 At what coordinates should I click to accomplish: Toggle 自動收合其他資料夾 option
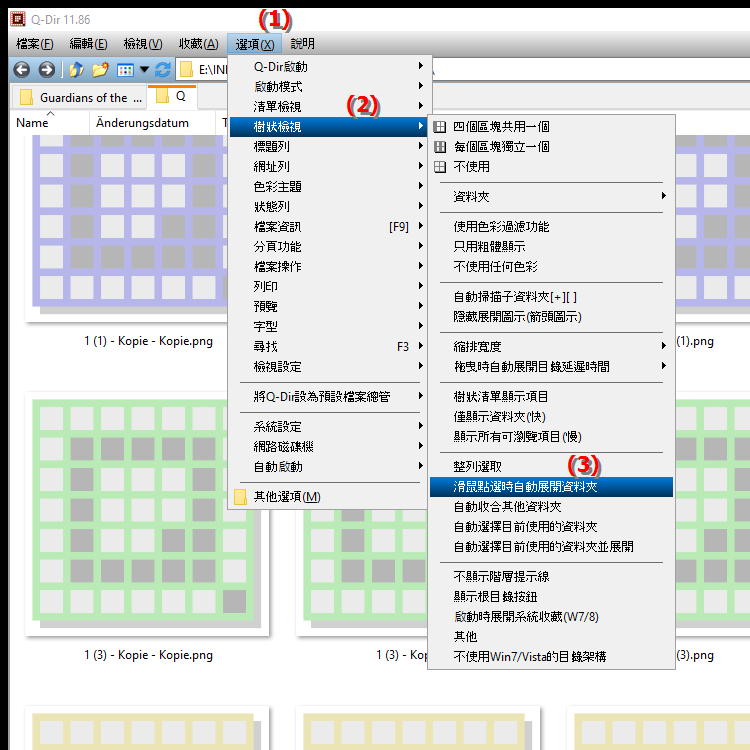tap(551, 507)
